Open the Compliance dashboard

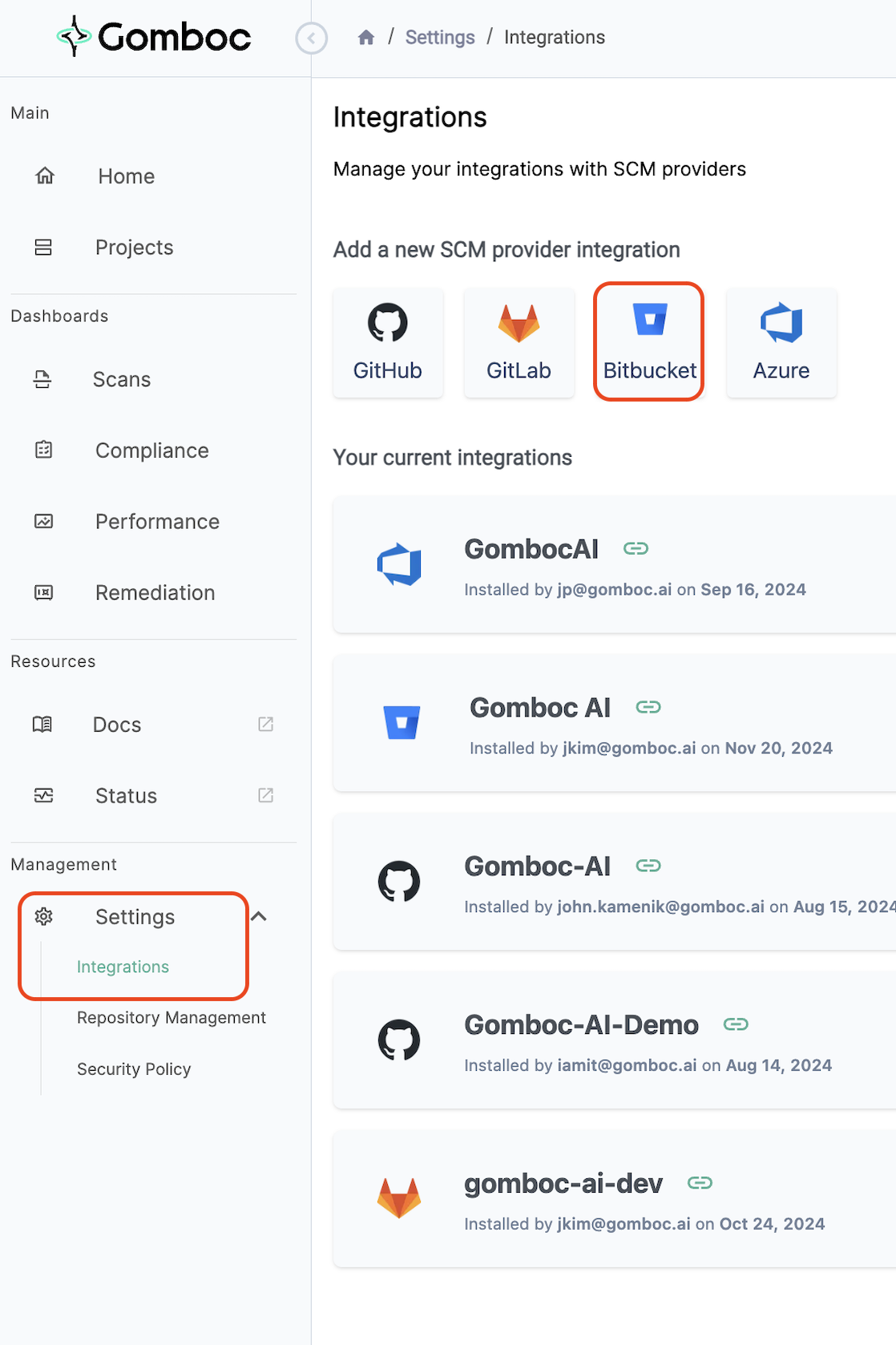tap(152, 450)
